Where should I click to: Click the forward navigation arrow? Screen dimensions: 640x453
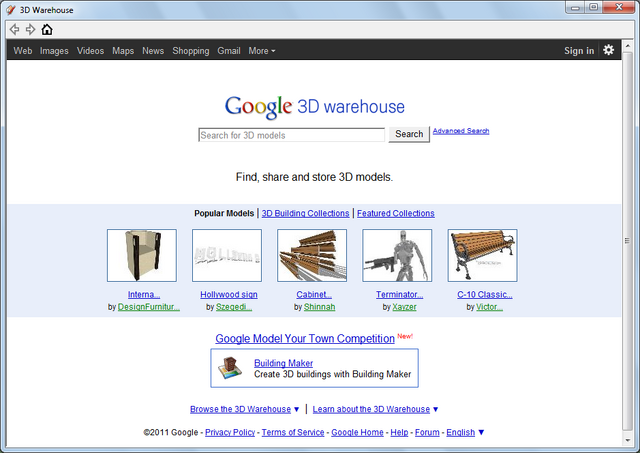pos(30,29)
